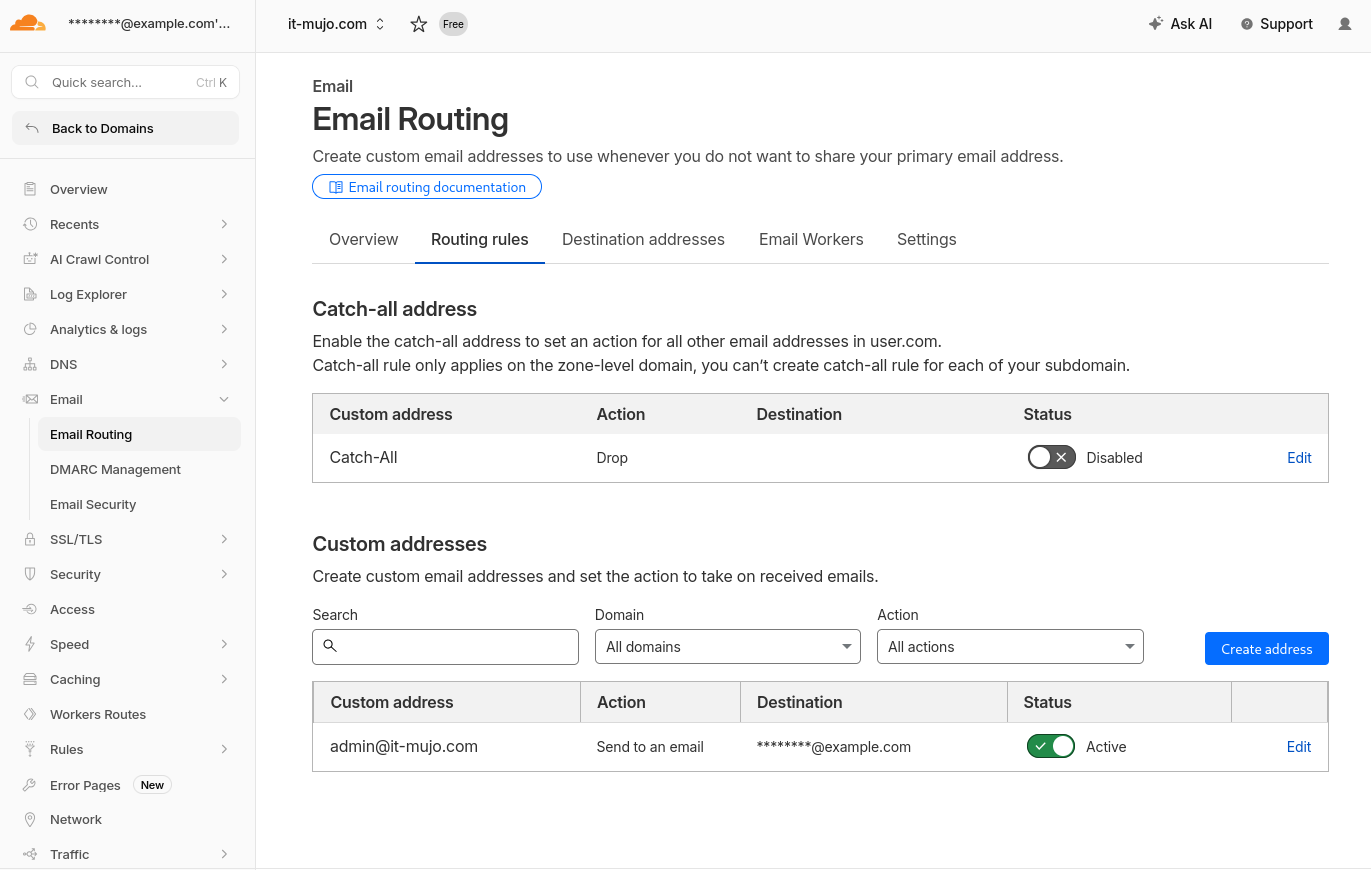Click the Workers Routes icon

point(30,714)
